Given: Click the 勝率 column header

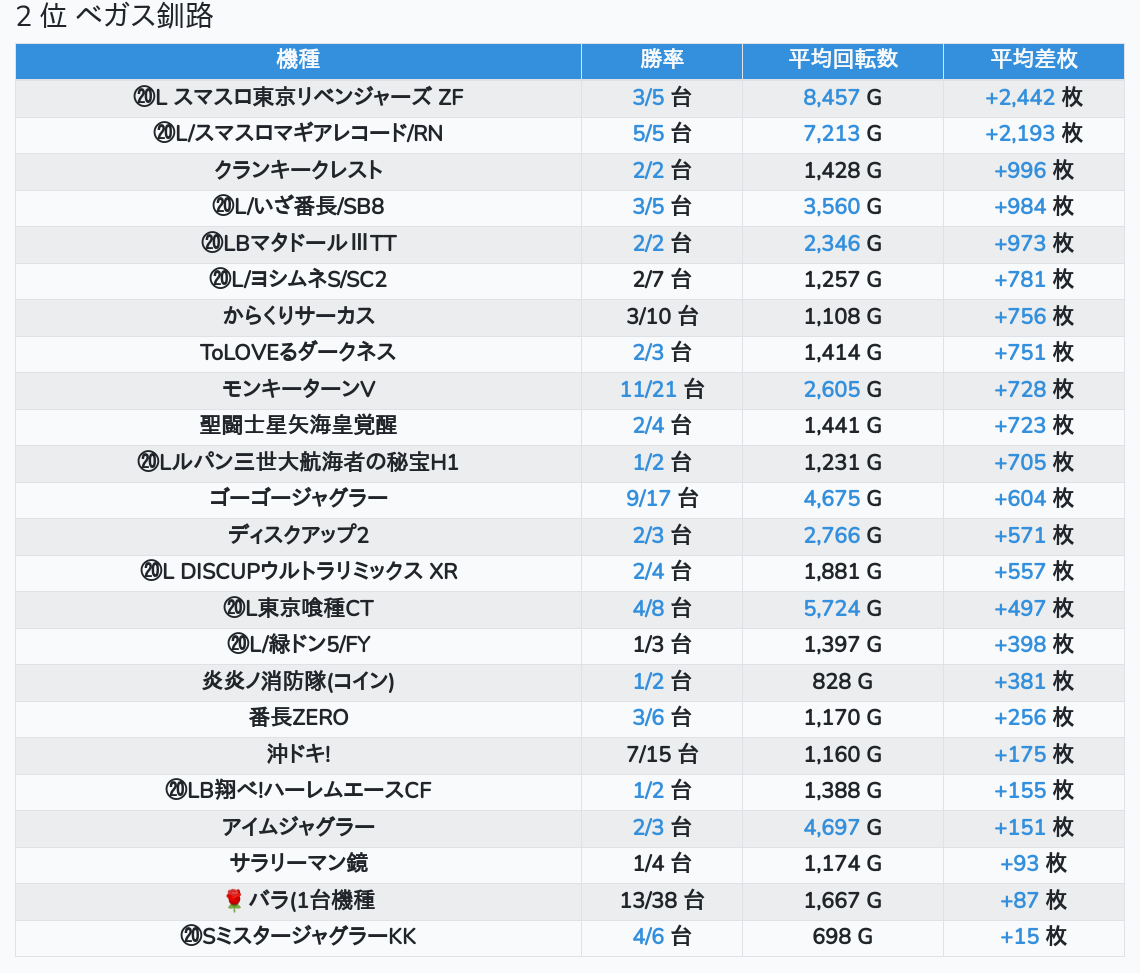Looking at the screenshot, I should tap(662, 60).
